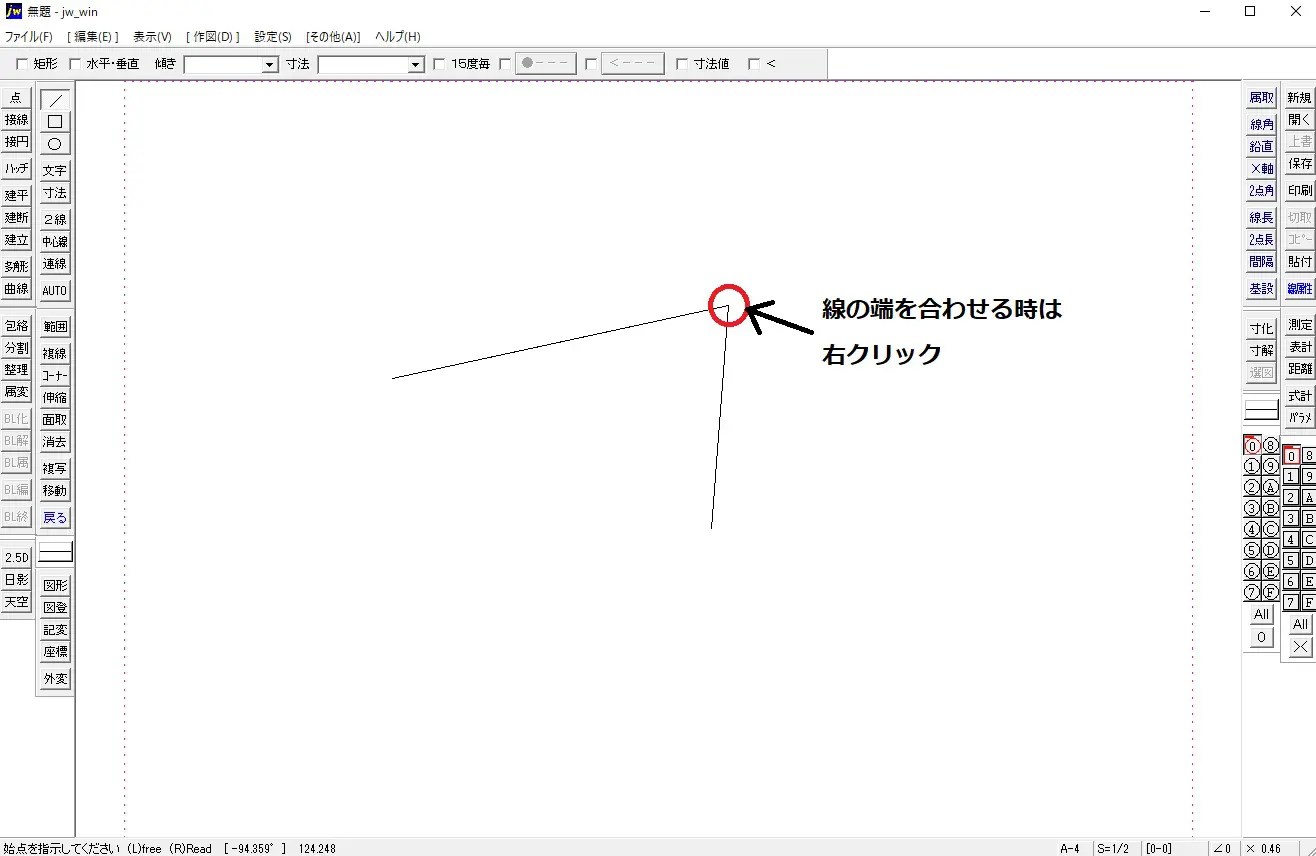Select square layer group 1 button

1291,477
